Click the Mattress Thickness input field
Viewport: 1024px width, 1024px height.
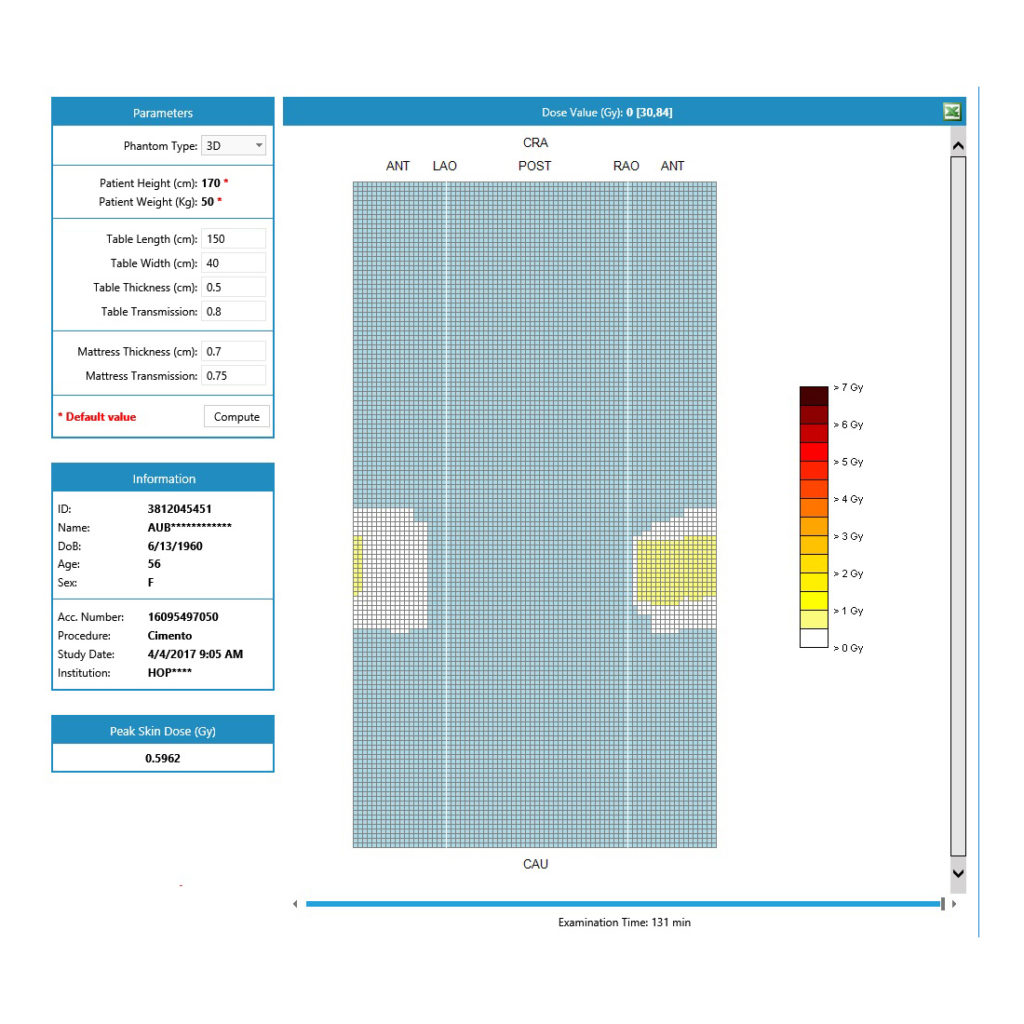233,352
